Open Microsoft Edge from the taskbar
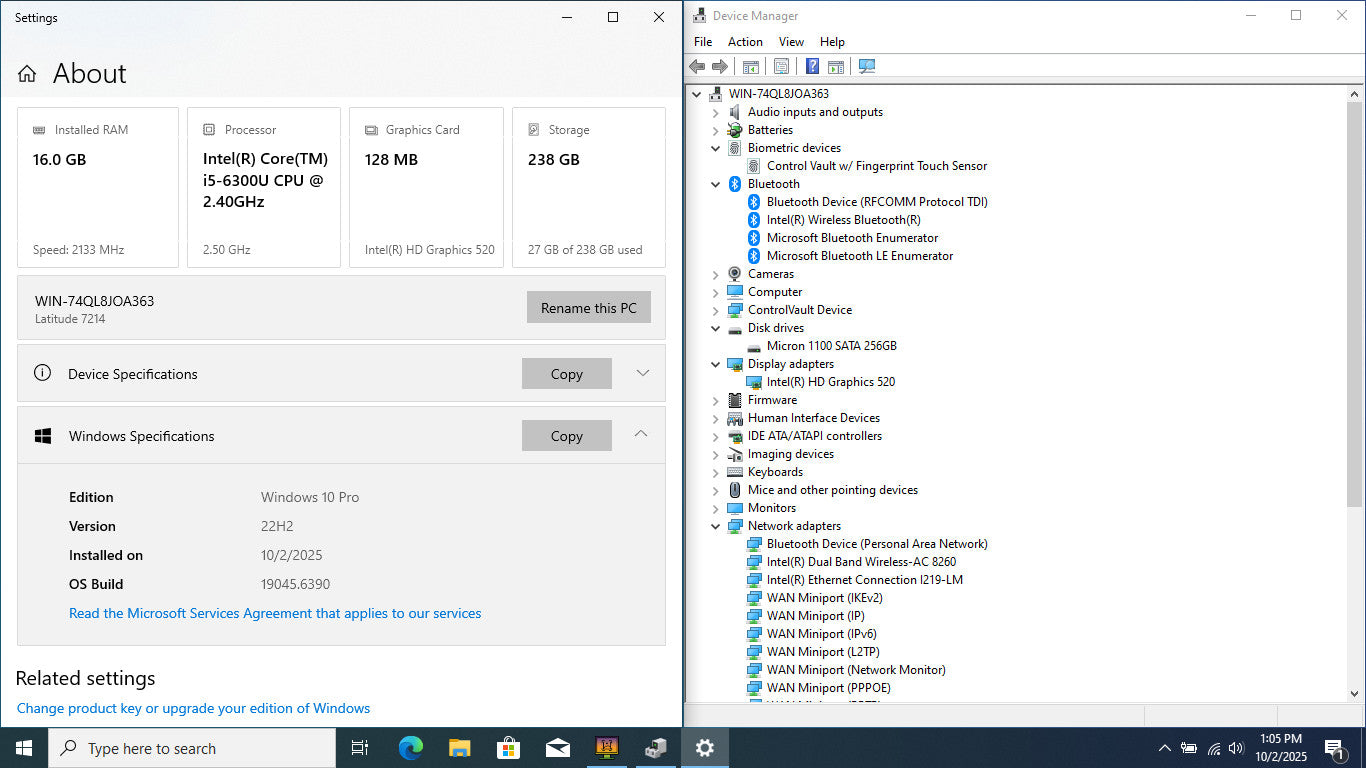Image resolution: width=1366 pixels, height=768 pixels. click(x=410, y=748)
